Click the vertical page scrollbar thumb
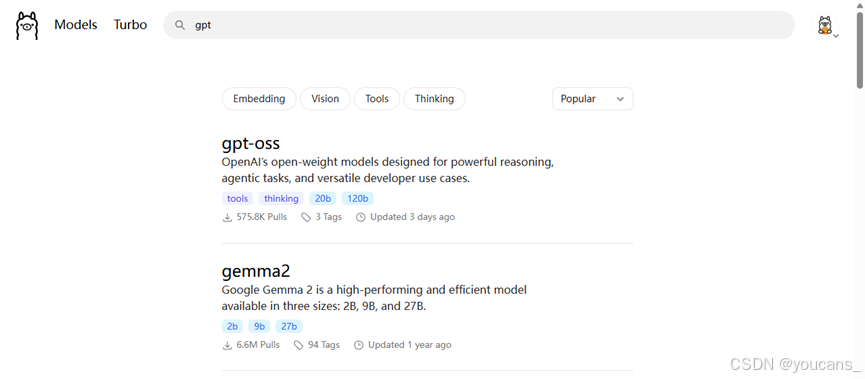Screen dimensions: 865x379 point(860,50)
